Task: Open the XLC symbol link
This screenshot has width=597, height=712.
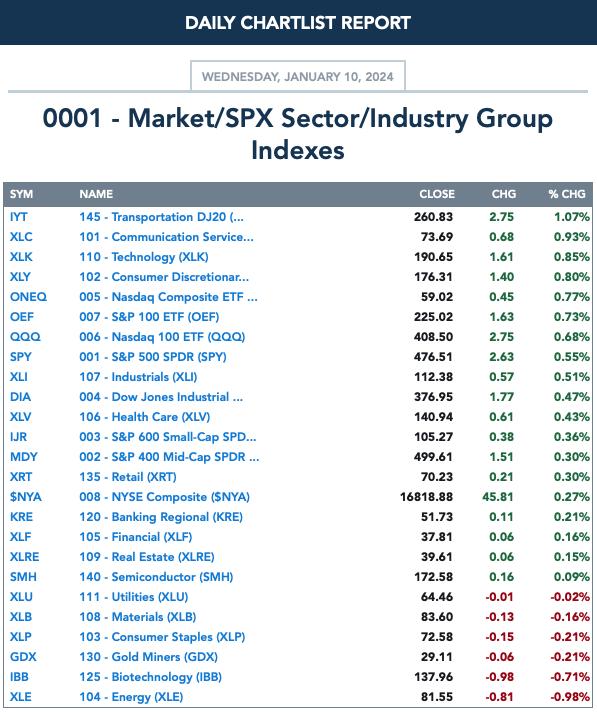Action: coord(21,237)
